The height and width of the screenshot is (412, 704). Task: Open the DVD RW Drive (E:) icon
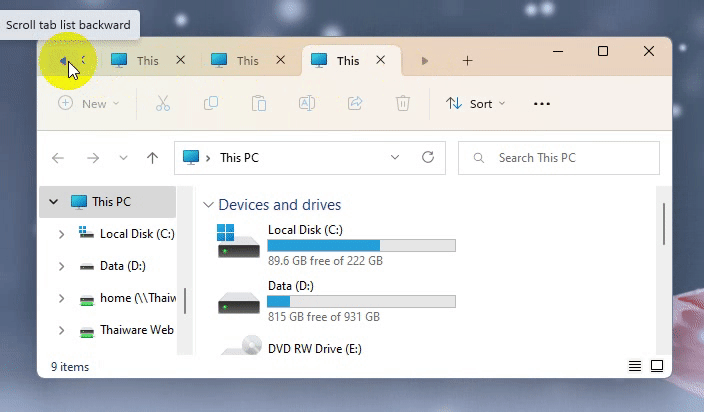(x=242, y=346)
